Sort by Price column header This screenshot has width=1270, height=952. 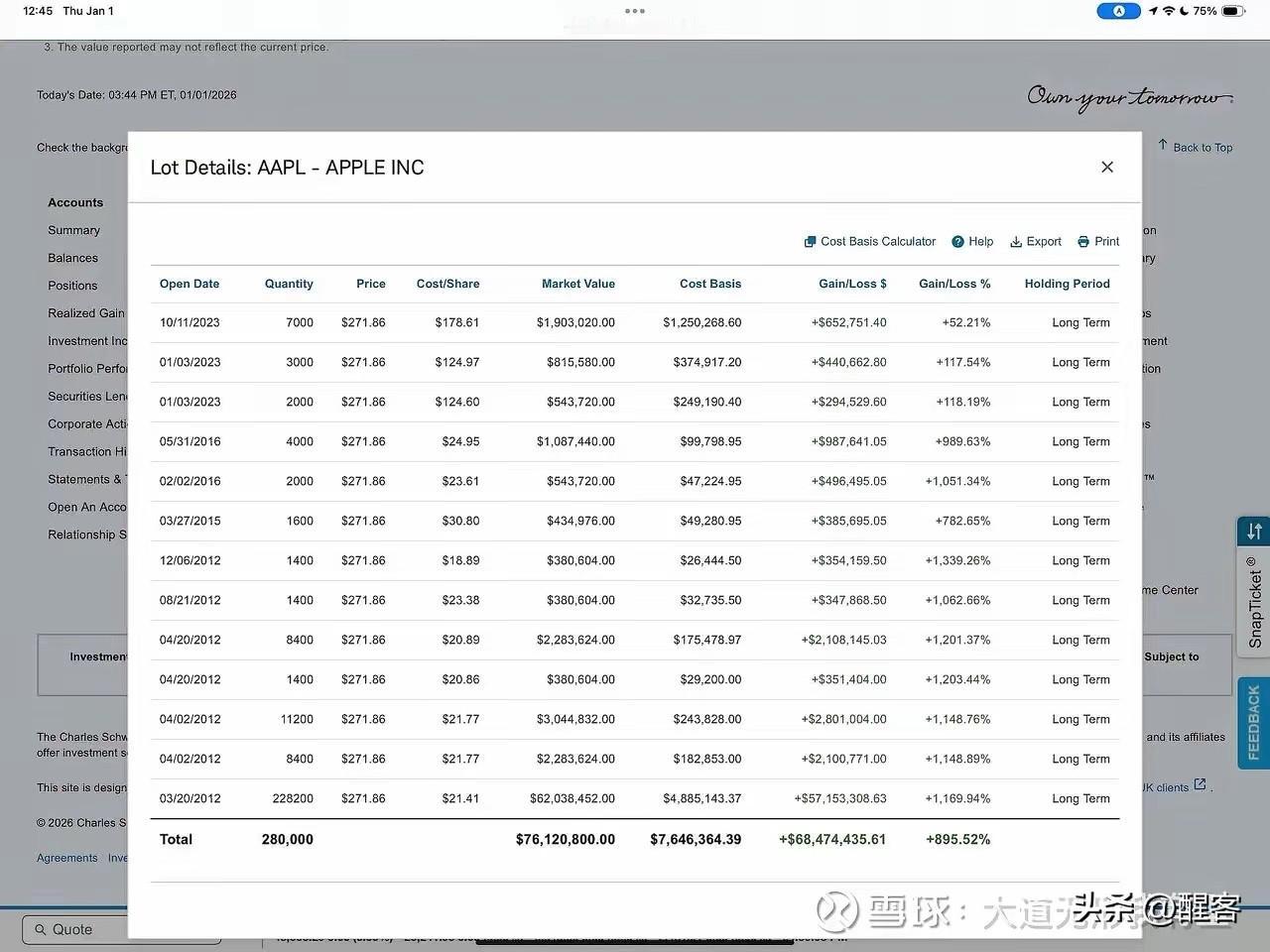(x=371, y=284)
